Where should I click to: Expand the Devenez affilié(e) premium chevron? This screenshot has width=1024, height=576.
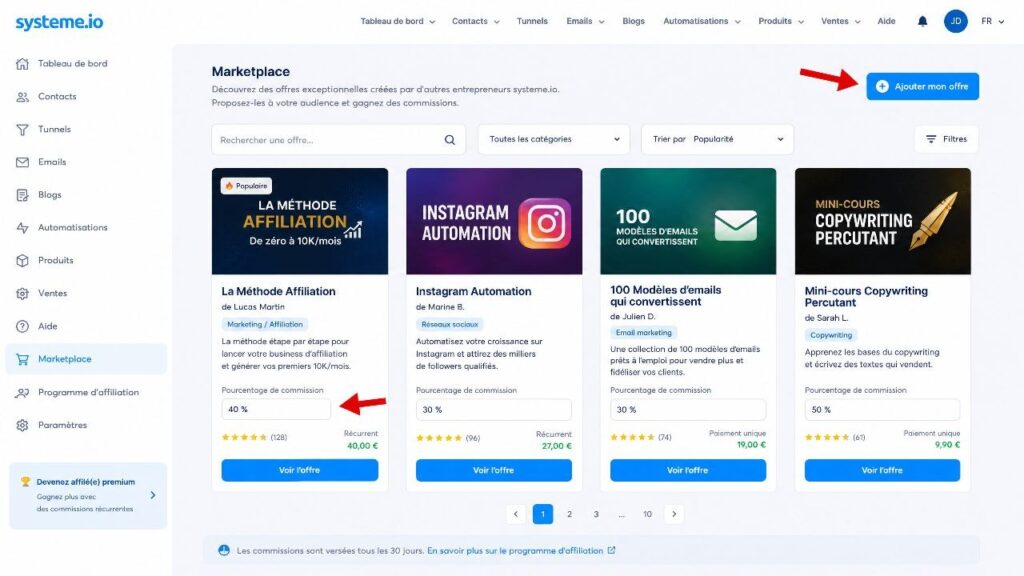click(153, 495)
